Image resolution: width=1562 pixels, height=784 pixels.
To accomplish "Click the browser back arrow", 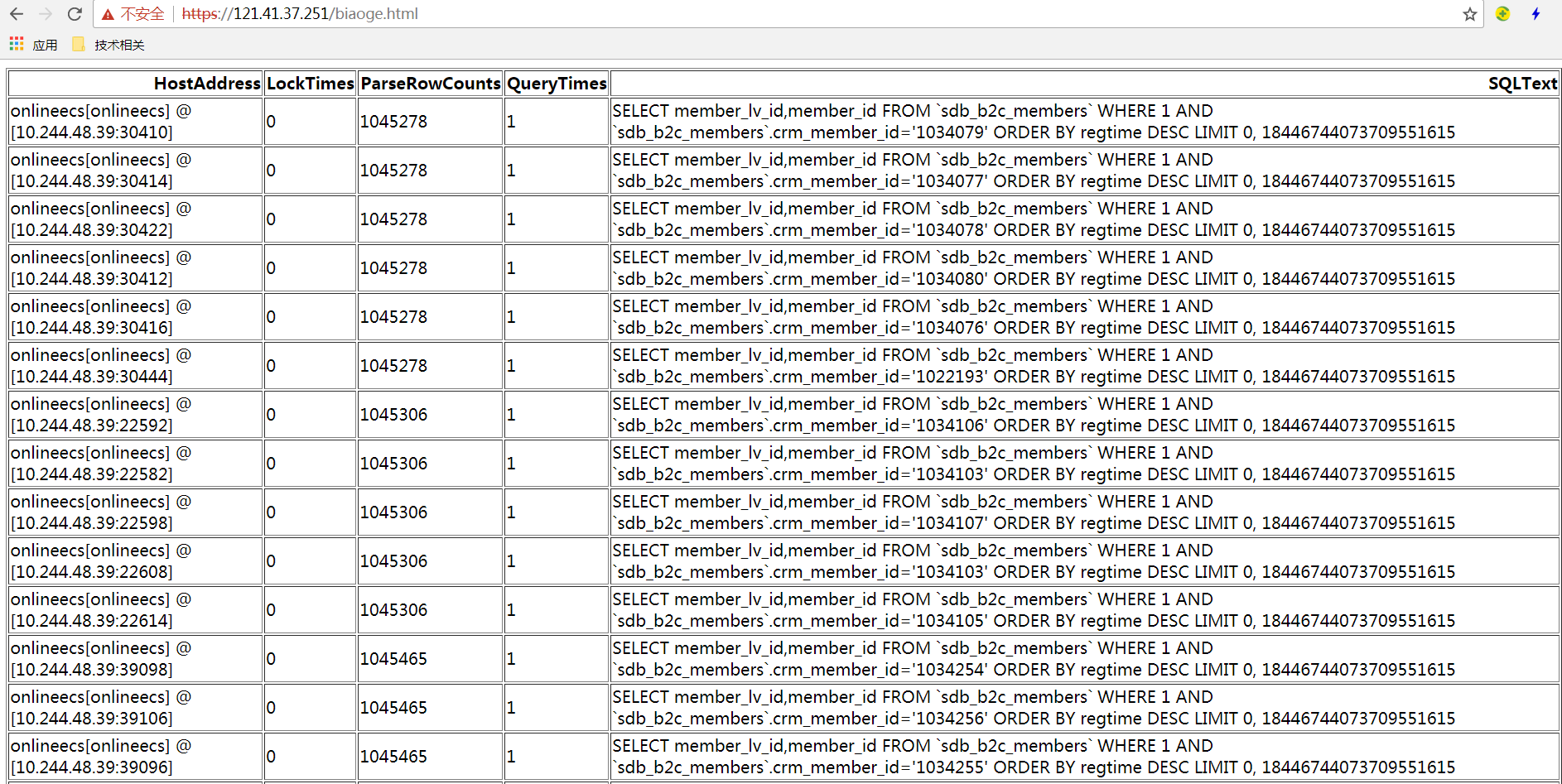I will coord(17,14).
